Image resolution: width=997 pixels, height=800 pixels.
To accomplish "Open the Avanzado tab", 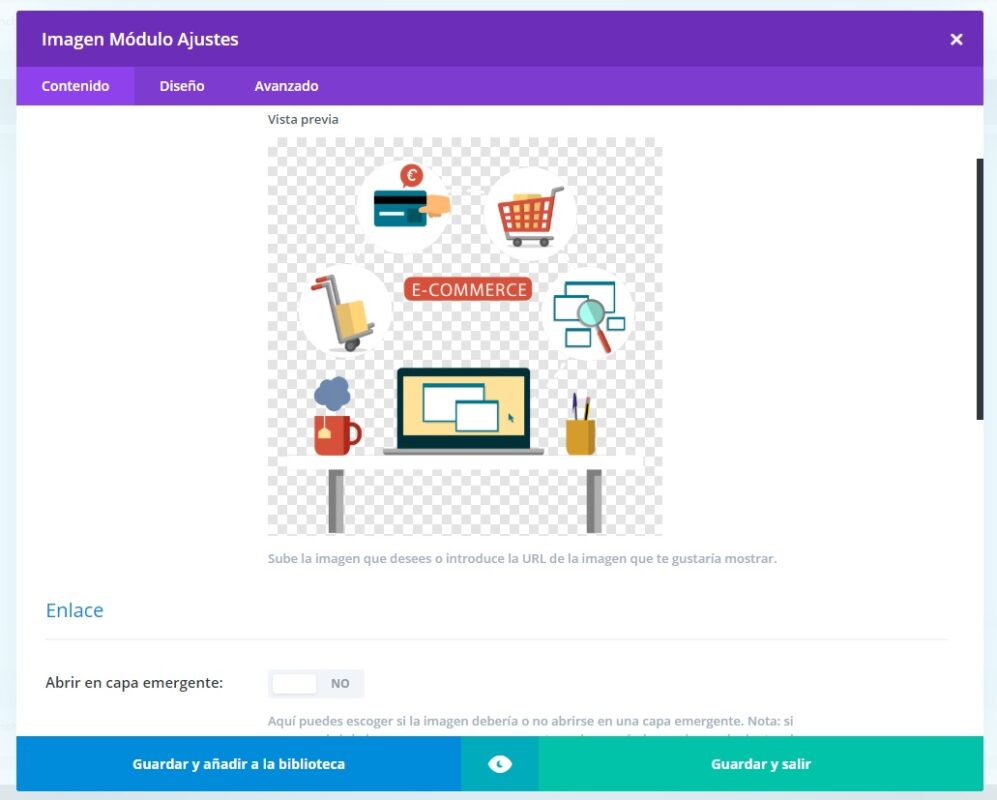I will click(x=286, y=86).
